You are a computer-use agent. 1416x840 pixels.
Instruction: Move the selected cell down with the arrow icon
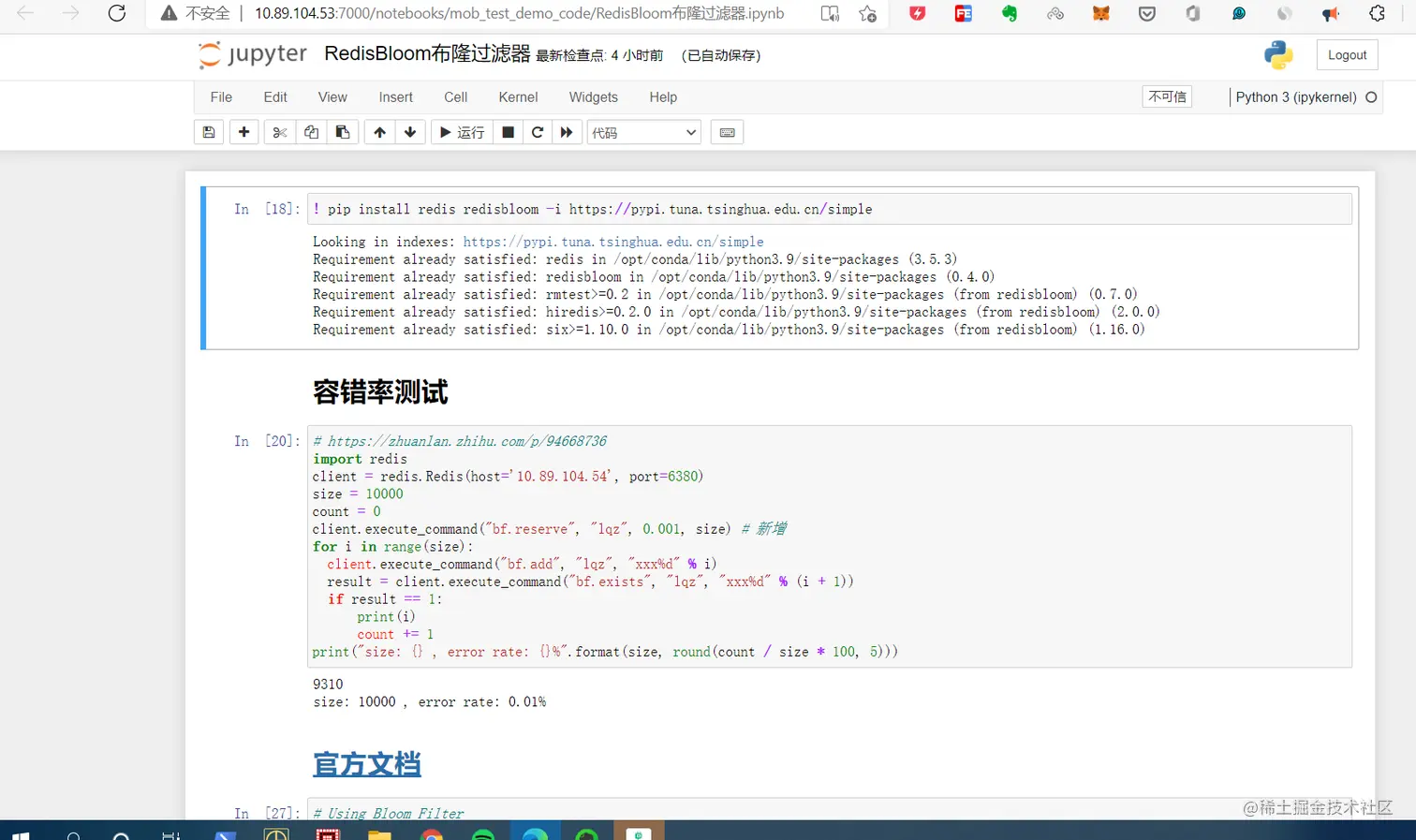[x=410, y=132]
